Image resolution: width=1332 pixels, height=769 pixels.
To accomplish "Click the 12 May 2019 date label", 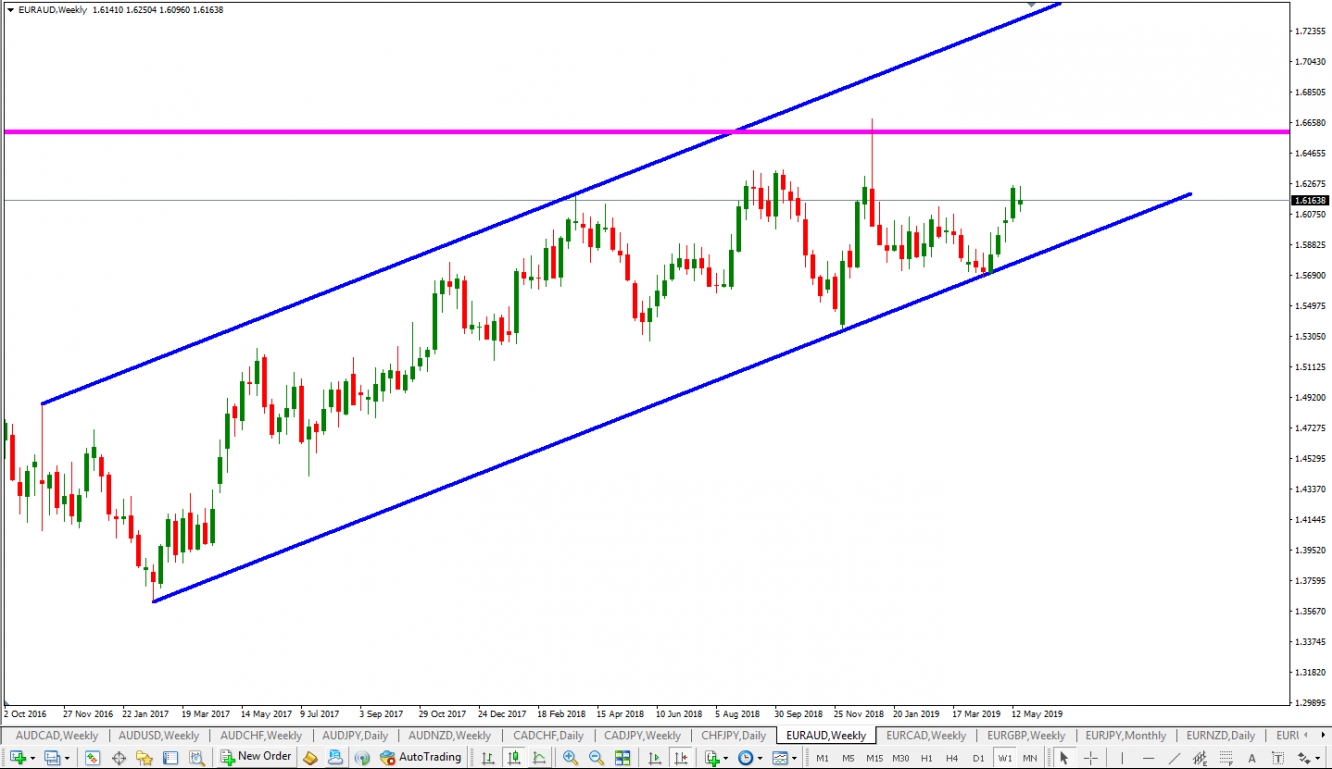I will point(1037,714).
